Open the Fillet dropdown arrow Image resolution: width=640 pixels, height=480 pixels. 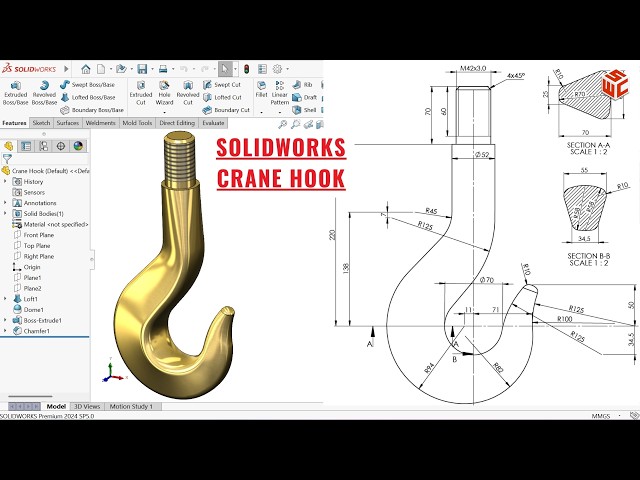261,112
